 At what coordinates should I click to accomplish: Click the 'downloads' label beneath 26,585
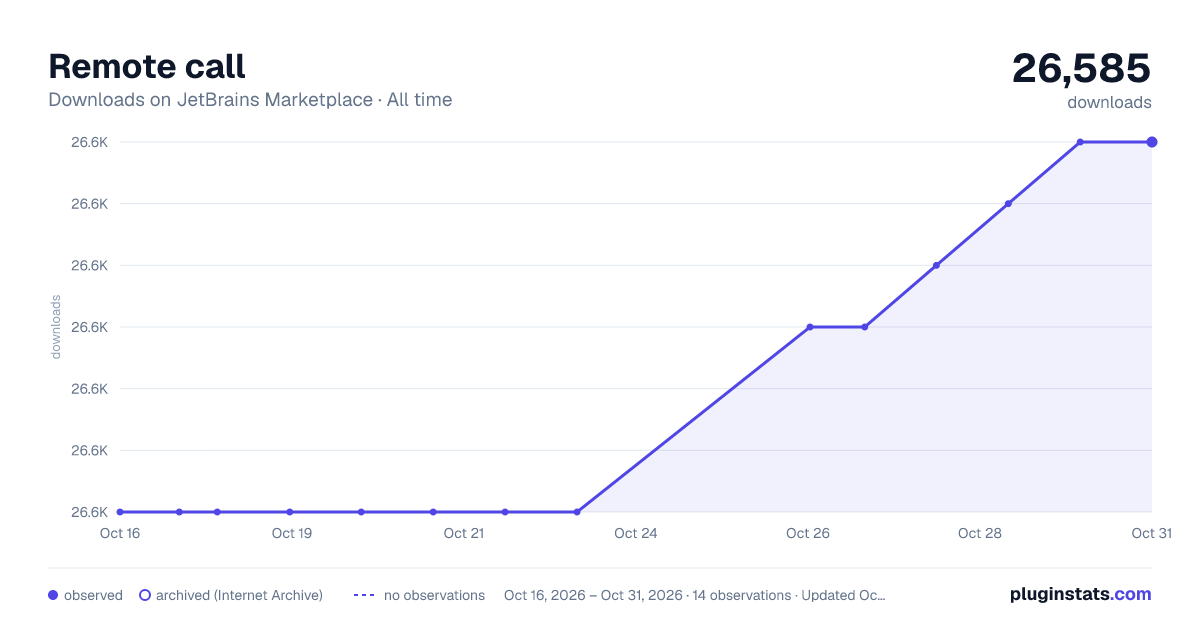click(x=1109, y=102)
